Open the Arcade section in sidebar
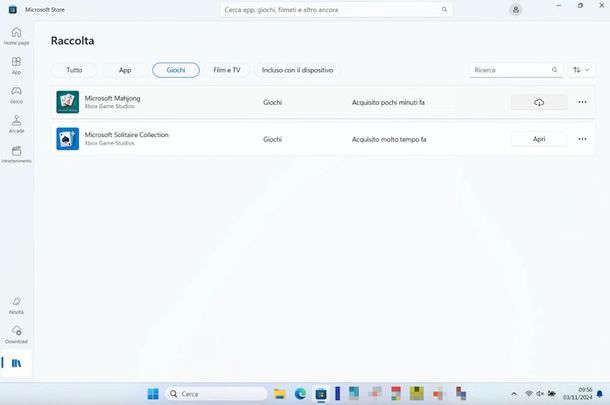 16,124
